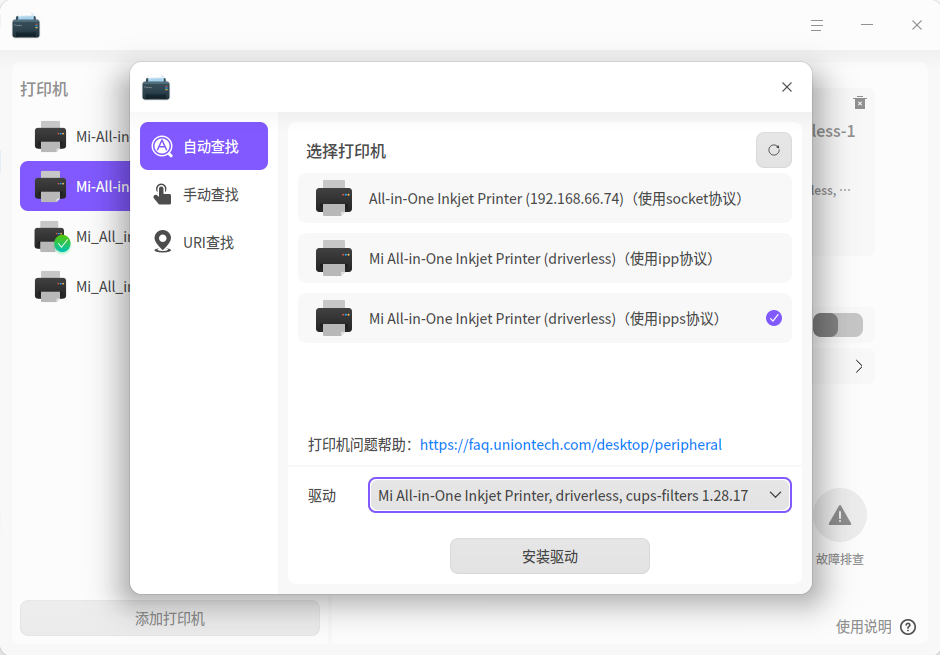This screenshot has width=940, height=655.
Task: Choose the ipp protocol Mi printer
Action: (x=544, y=258)
